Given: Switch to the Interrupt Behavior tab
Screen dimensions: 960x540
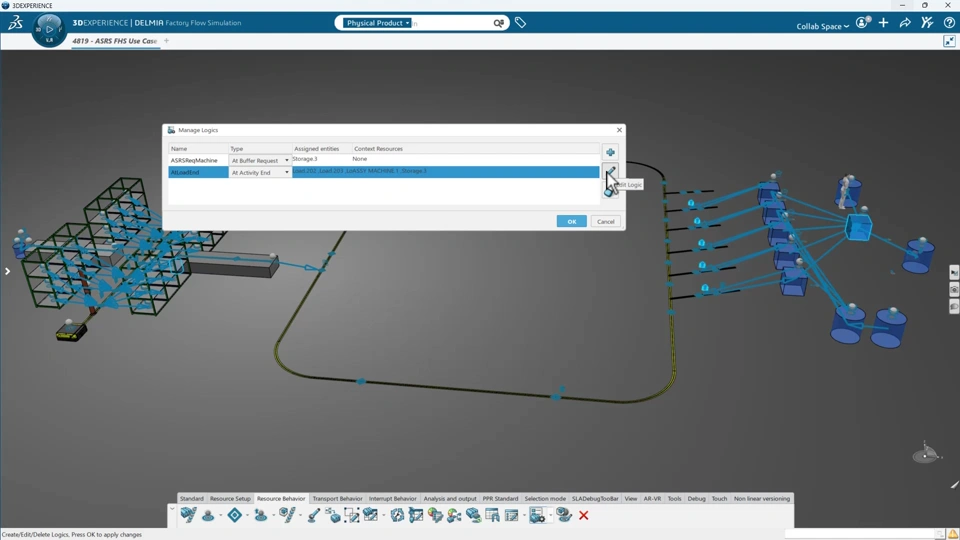Looking at the screenshot, I should 392,499.
